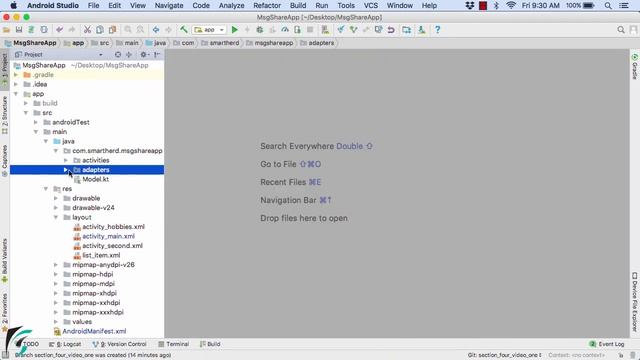Click the Git branch section_four_video_one widget

click(504, 355)
